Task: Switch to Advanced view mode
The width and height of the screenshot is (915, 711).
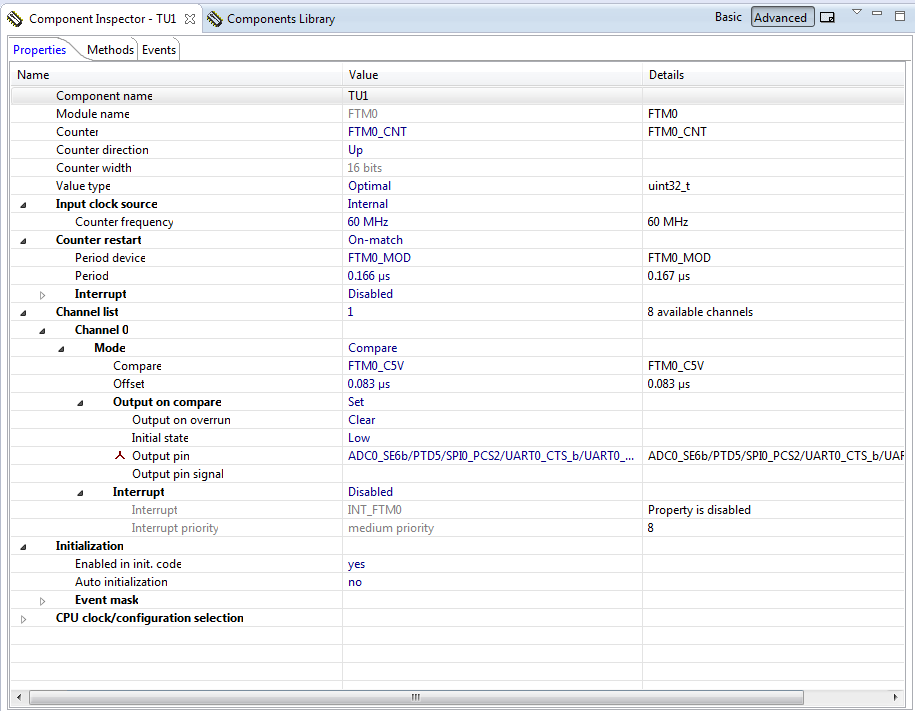Action: pyautogui.click(x=782, y=17)
